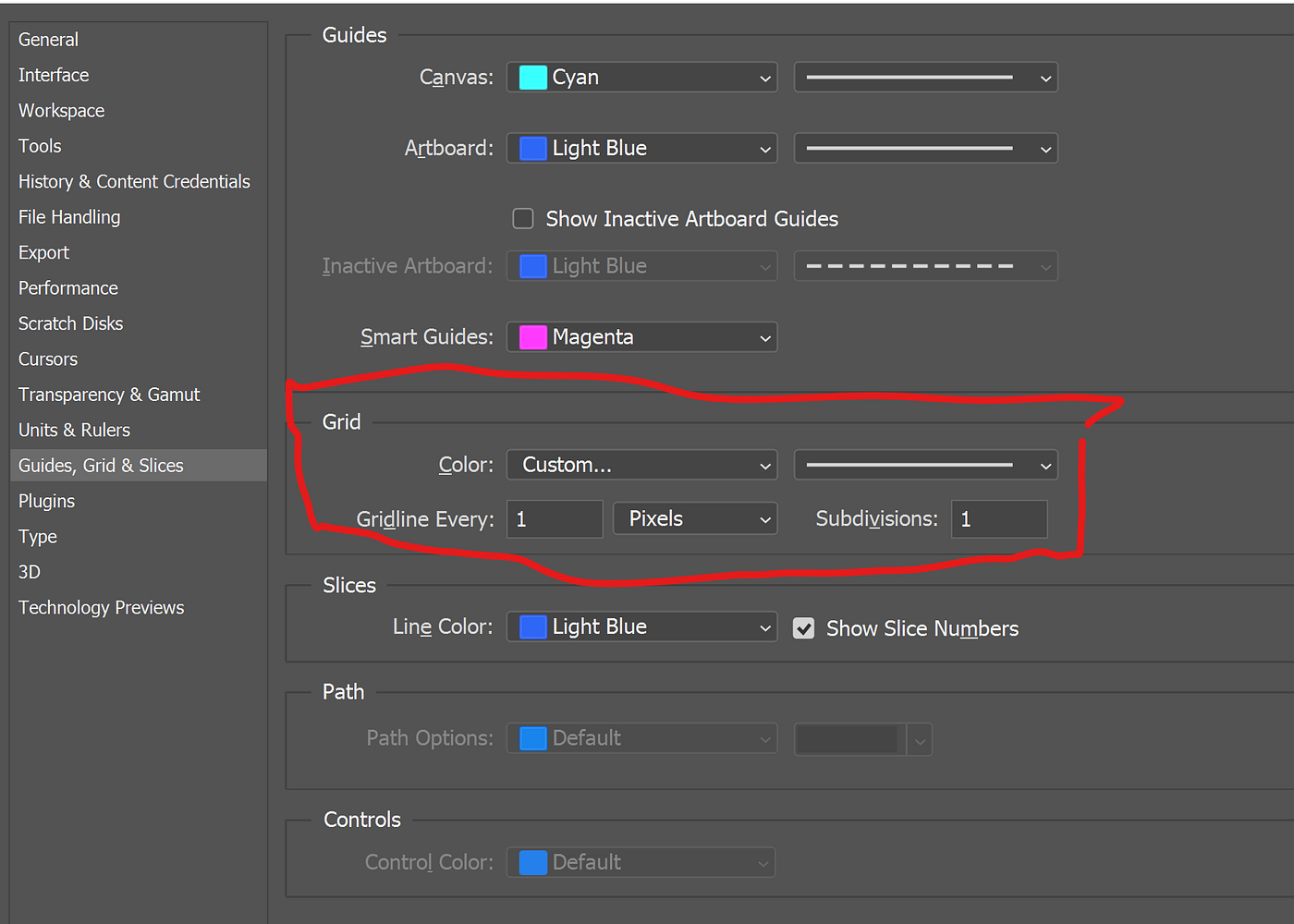This screenshot has height=924, width=1294.
Task: Switch to Units & Rulers preferences
Action: coord(74,430)
